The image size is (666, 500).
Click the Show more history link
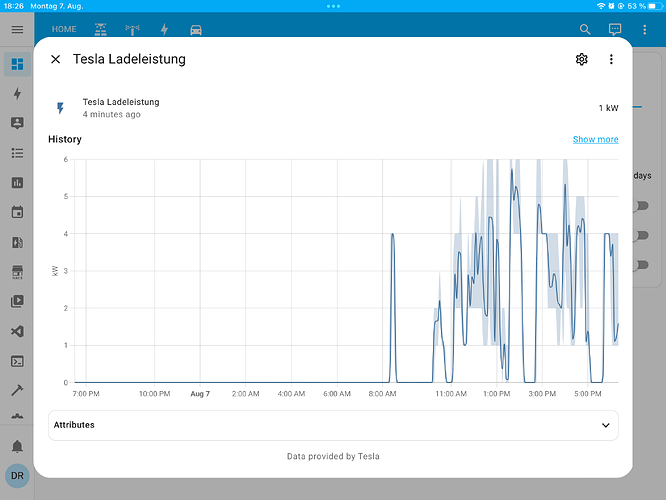click(595, 139)
